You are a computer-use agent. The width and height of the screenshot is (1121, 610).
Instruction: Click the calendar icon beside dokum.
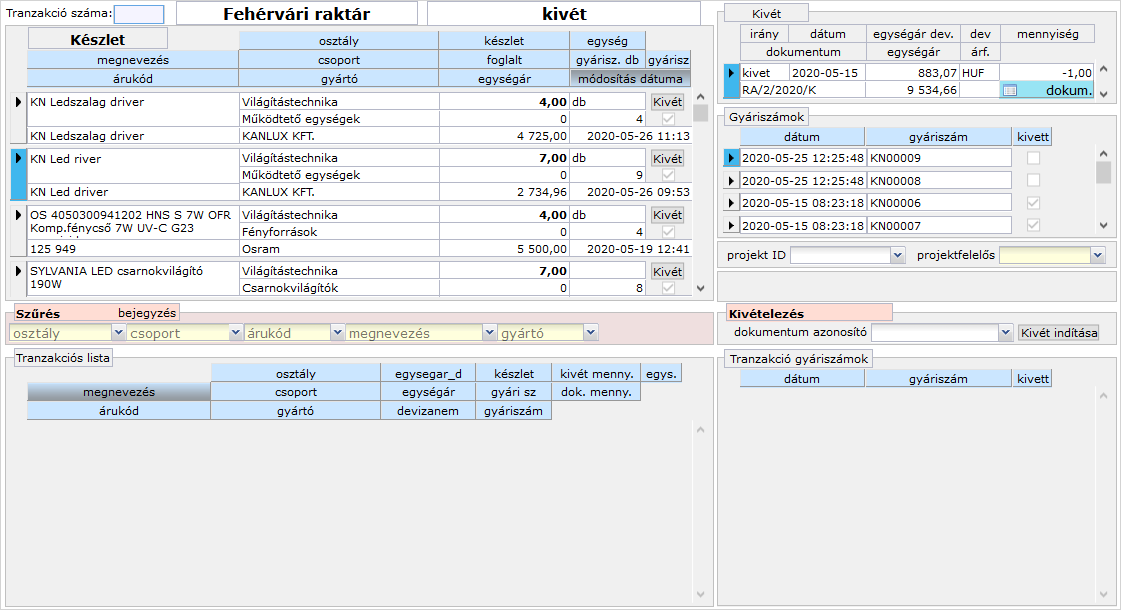coord(1009,90)
